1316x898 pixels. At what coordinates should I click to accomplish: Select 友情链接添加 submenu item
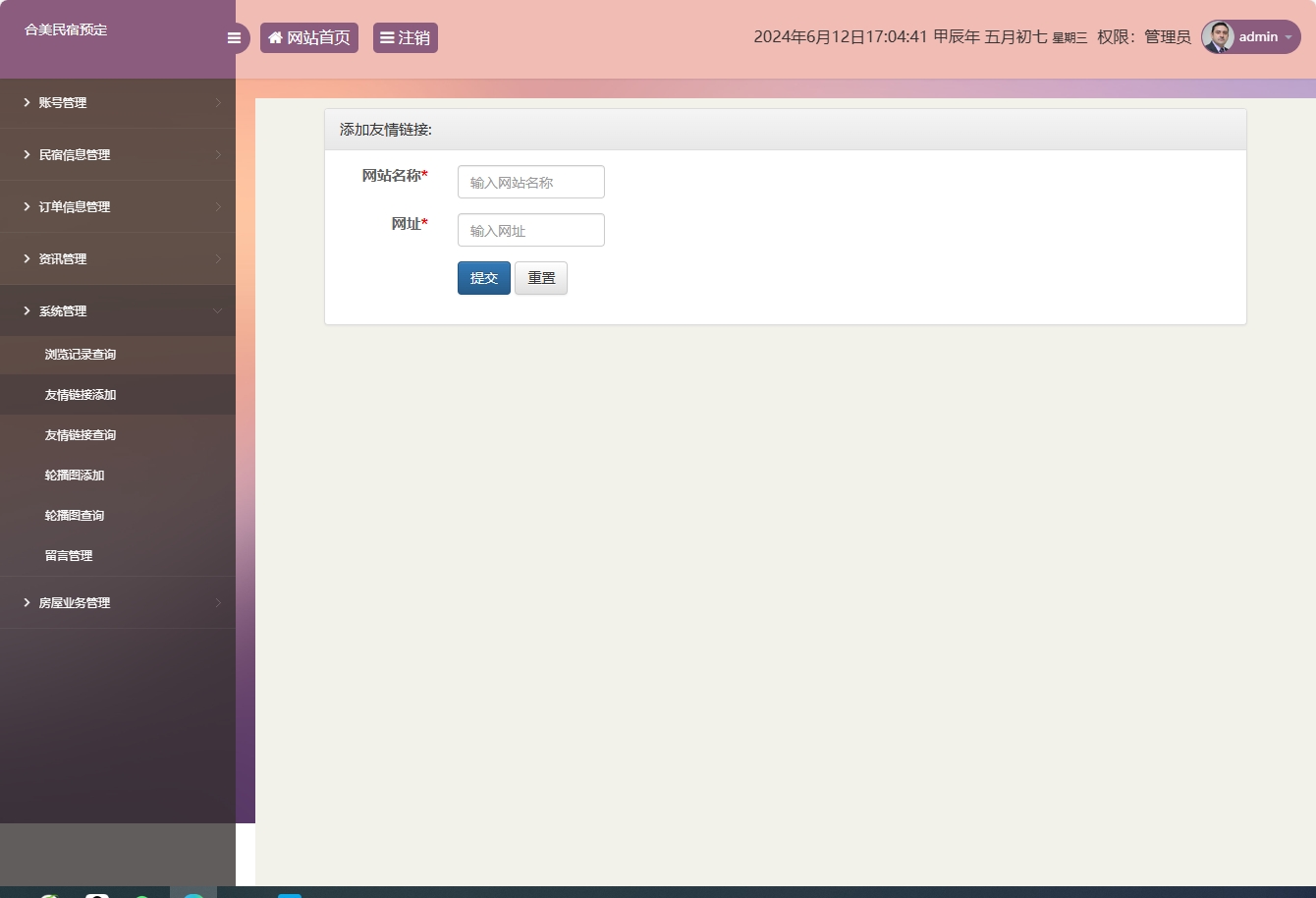(x=81, y=395)
